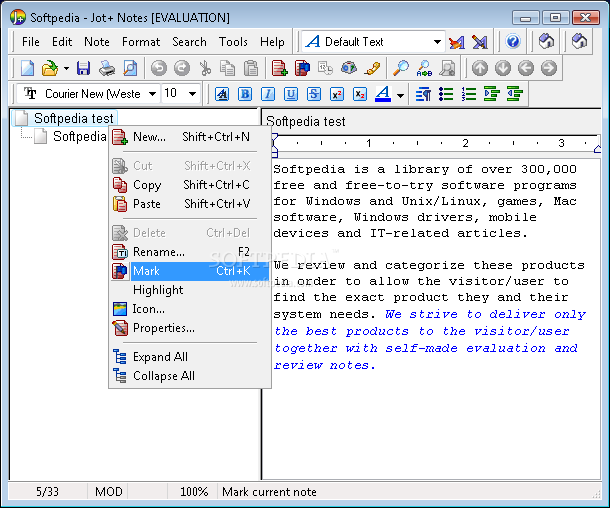
Task: Click the telephone handset toolbar icon
Action: (372, 68)
